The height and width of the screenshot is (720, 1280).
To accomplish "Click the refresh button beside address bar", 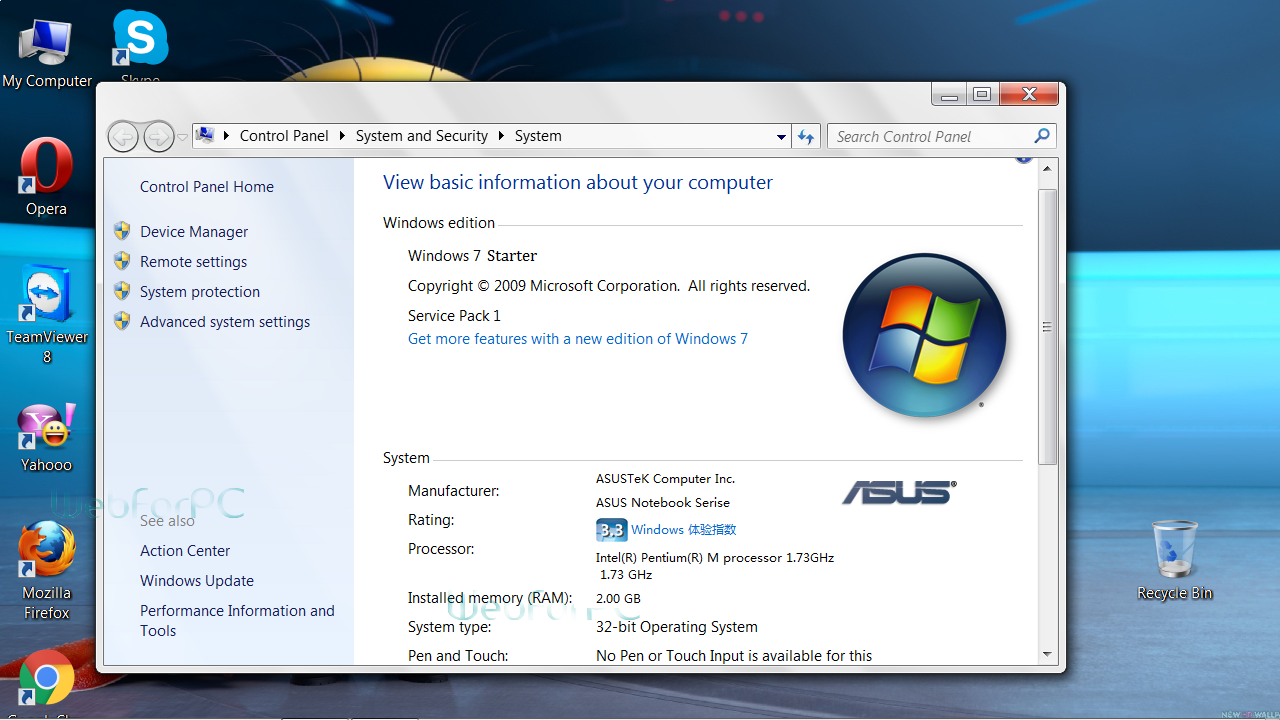I will (x=806, y=136).
